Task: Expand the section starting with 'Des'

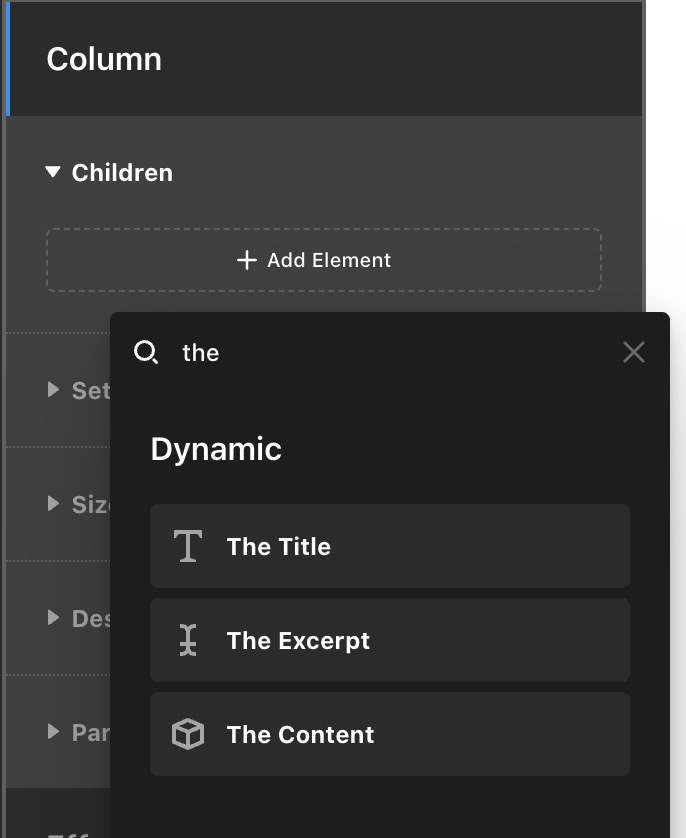Action: (54, 618)
